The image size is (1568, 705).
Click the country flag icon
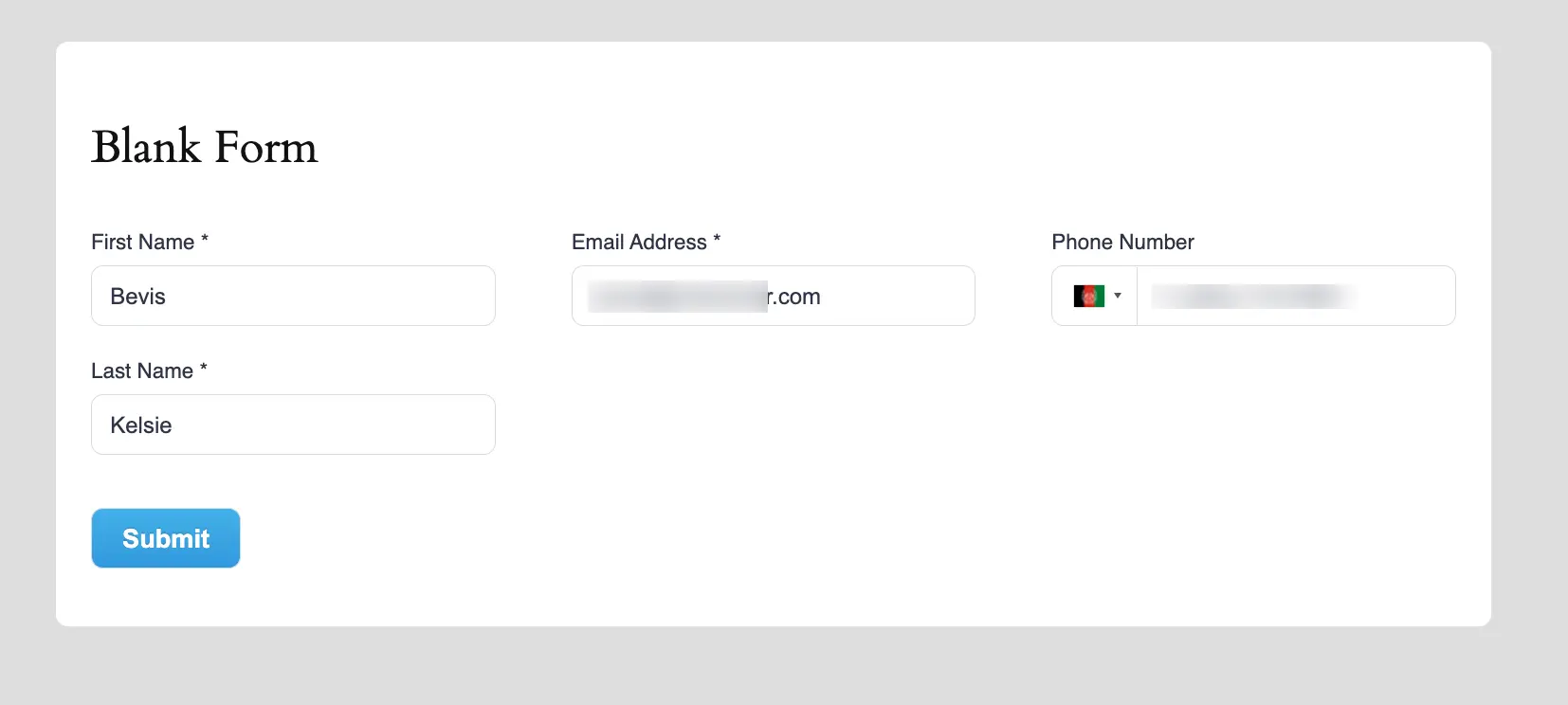tap(1088, 297)
